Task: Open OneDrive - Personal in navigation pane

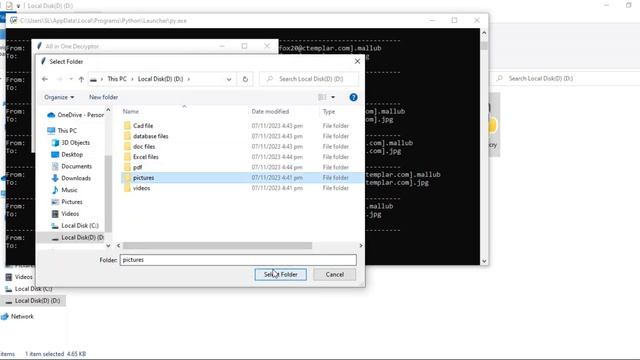Action: pyautogui.click(x=76, y=115)
